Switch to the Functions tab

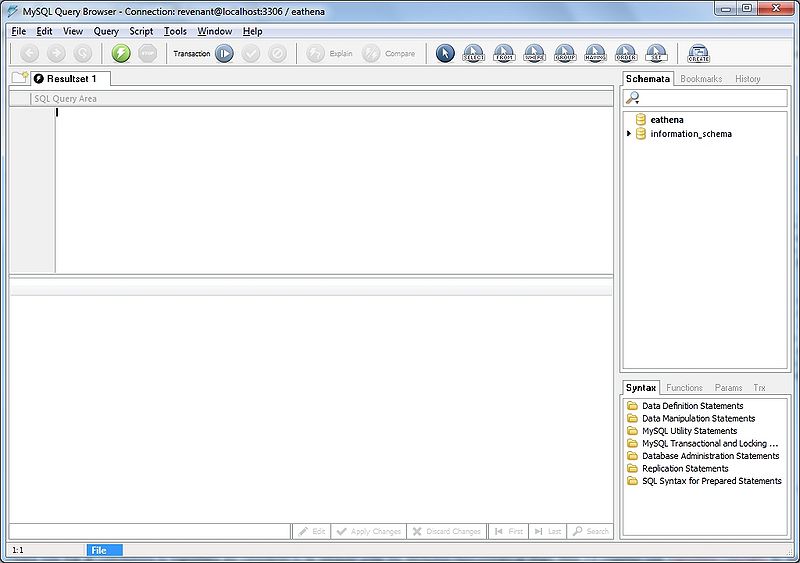[684, 387]
